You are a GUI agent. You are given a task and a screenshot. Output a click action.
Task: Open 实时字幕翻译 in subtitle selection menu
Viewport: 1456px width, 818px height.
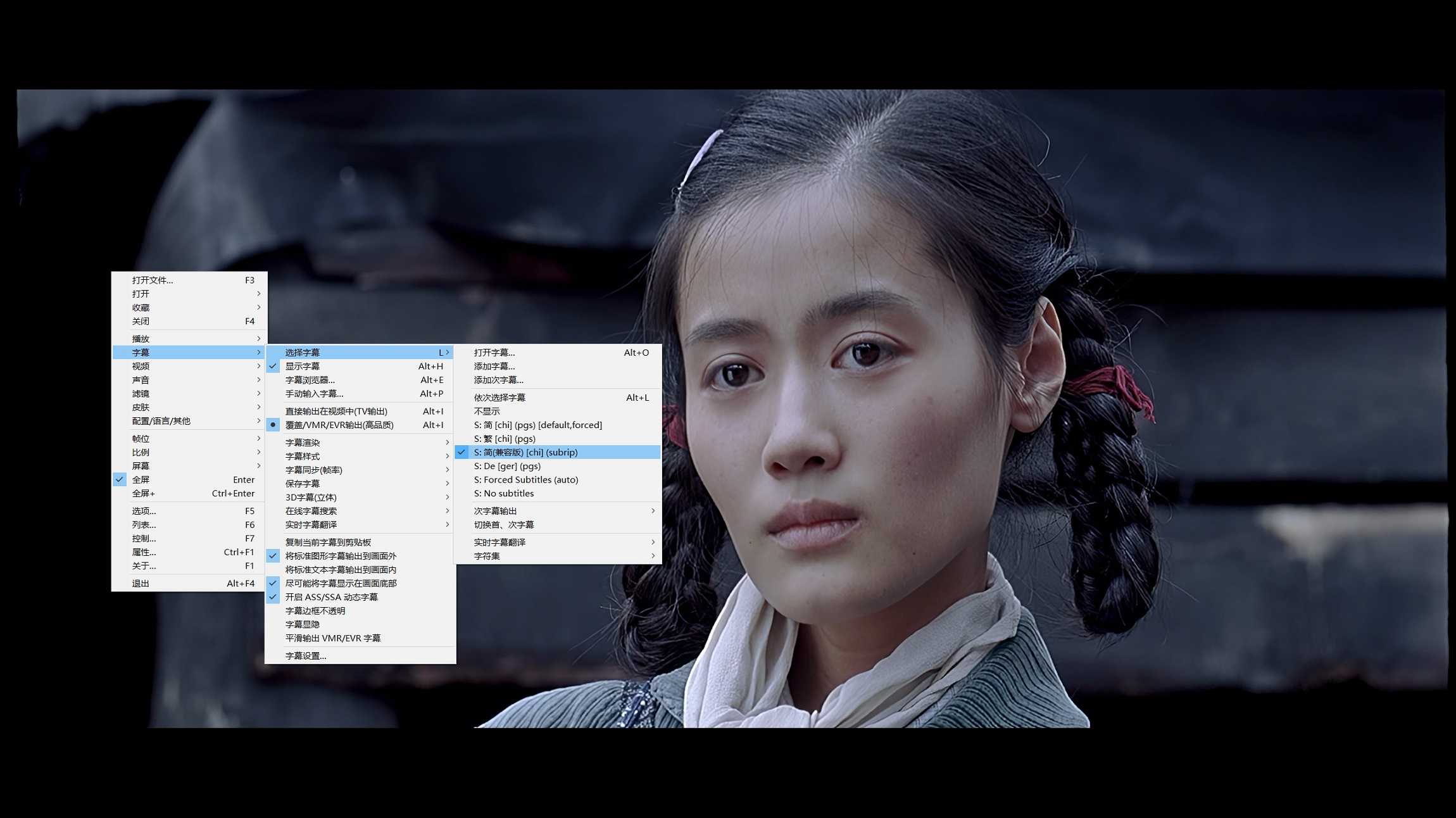pyautogui.click(x=558, y=542)
